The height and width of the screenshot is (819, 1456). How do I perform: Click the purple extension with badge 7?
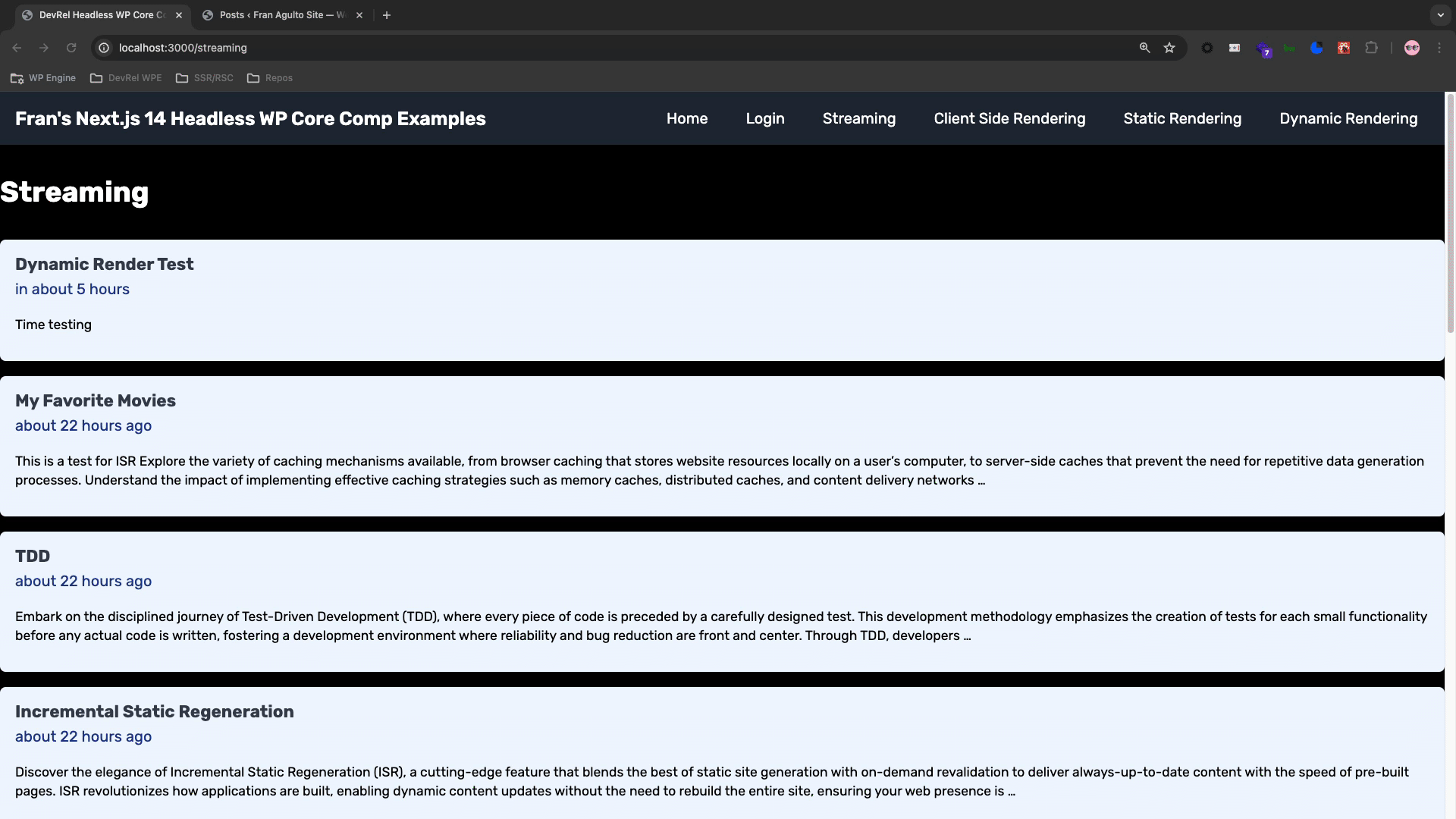tap(1262, 49)
